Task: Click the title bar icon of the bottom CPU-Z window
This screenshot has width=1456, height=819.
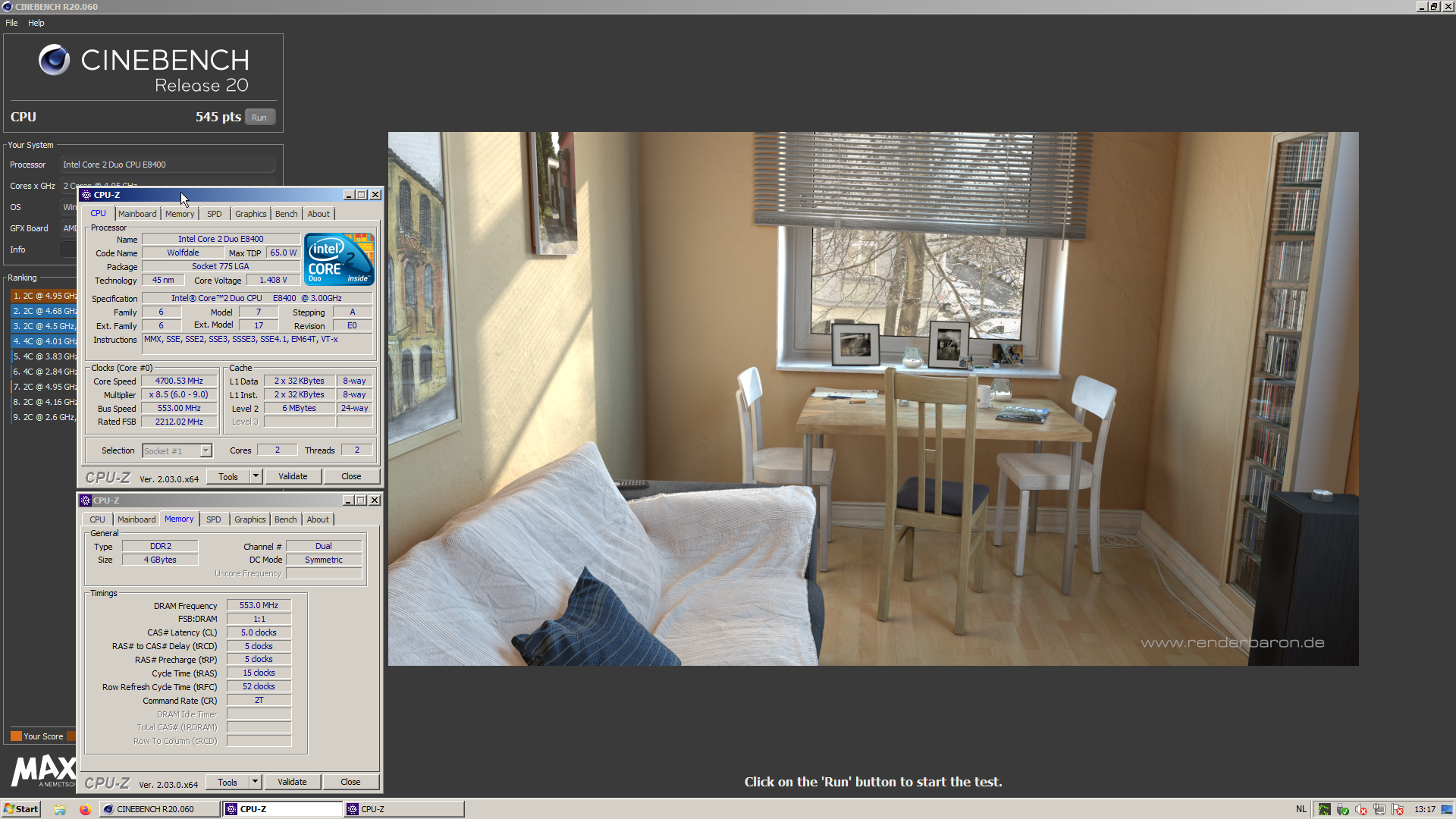Action: (86, 500)
